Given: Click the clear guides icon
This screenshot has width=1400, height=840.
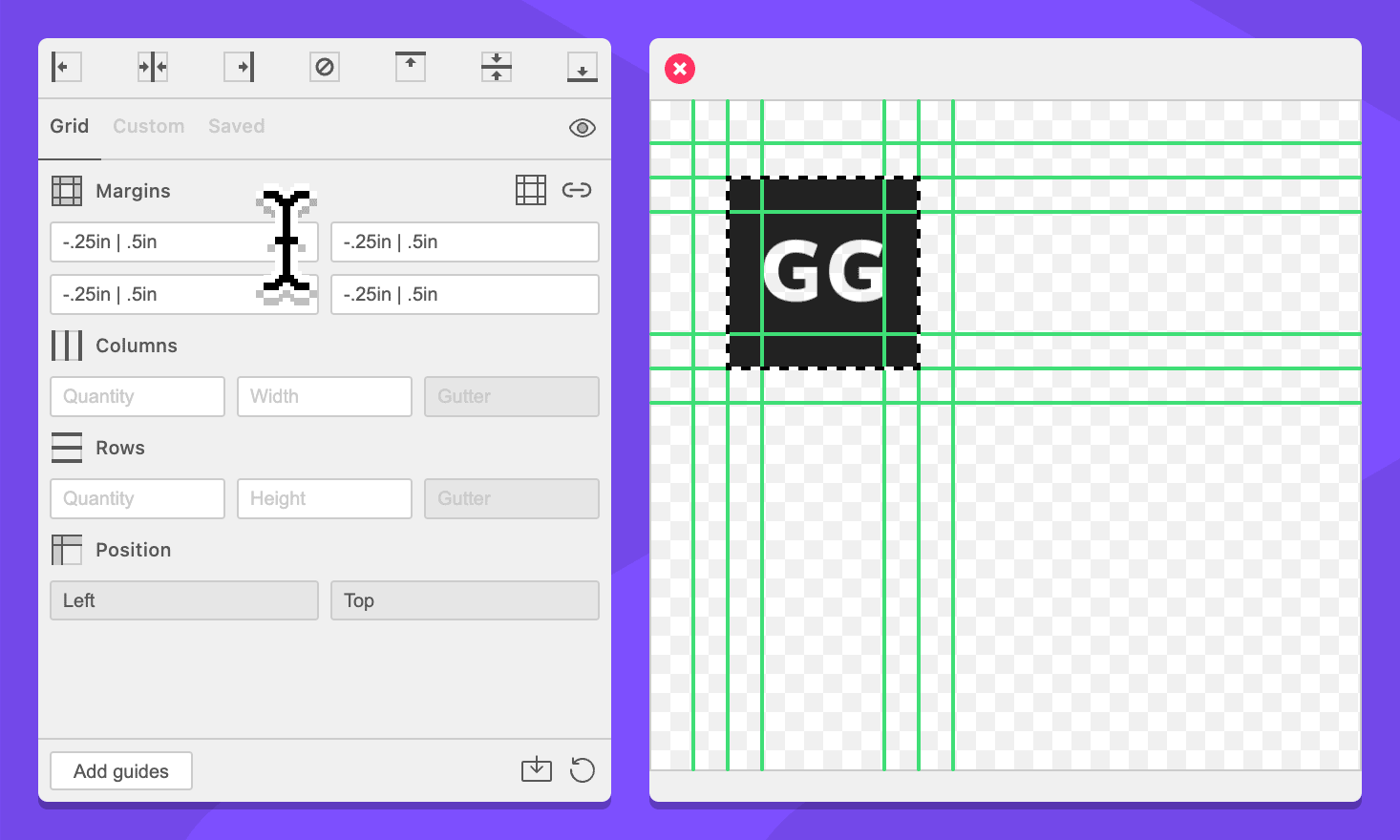Looking at the screenshot, I should pyautogui.click(x=325, y=67).
